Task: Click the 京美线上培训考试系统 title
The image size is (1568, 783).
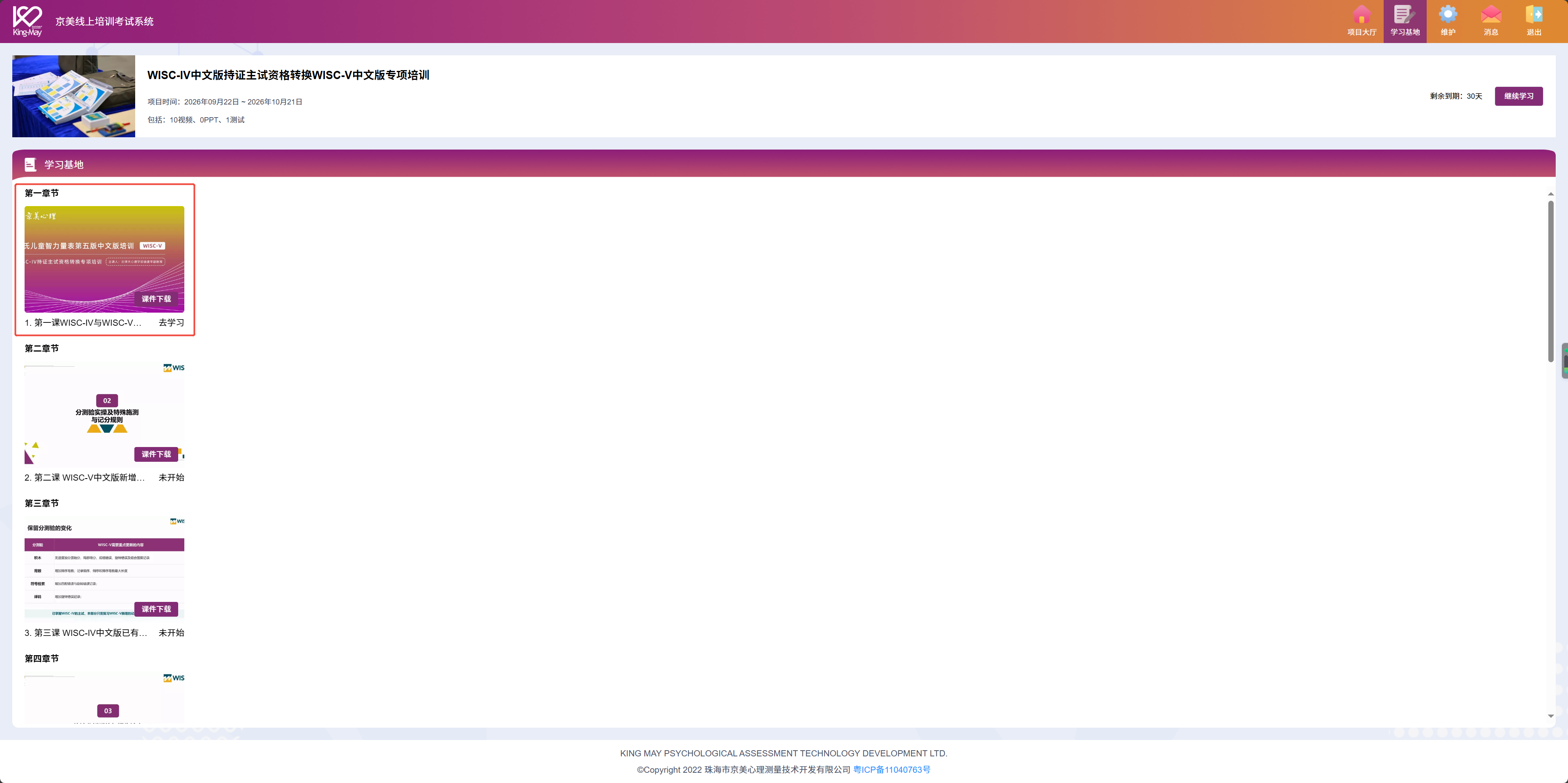Action: pos(104,21)
